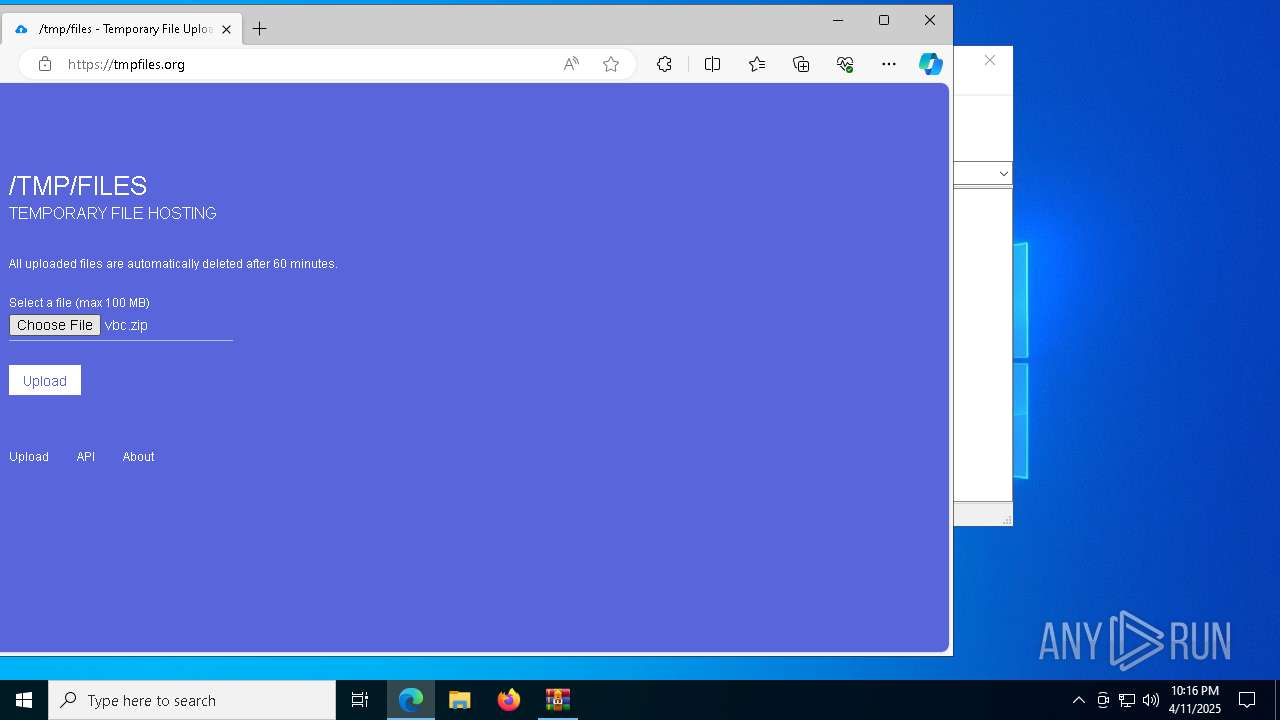Open Task View
Image resolution: width=1280 pixels, height=720 pixels.
360,700
